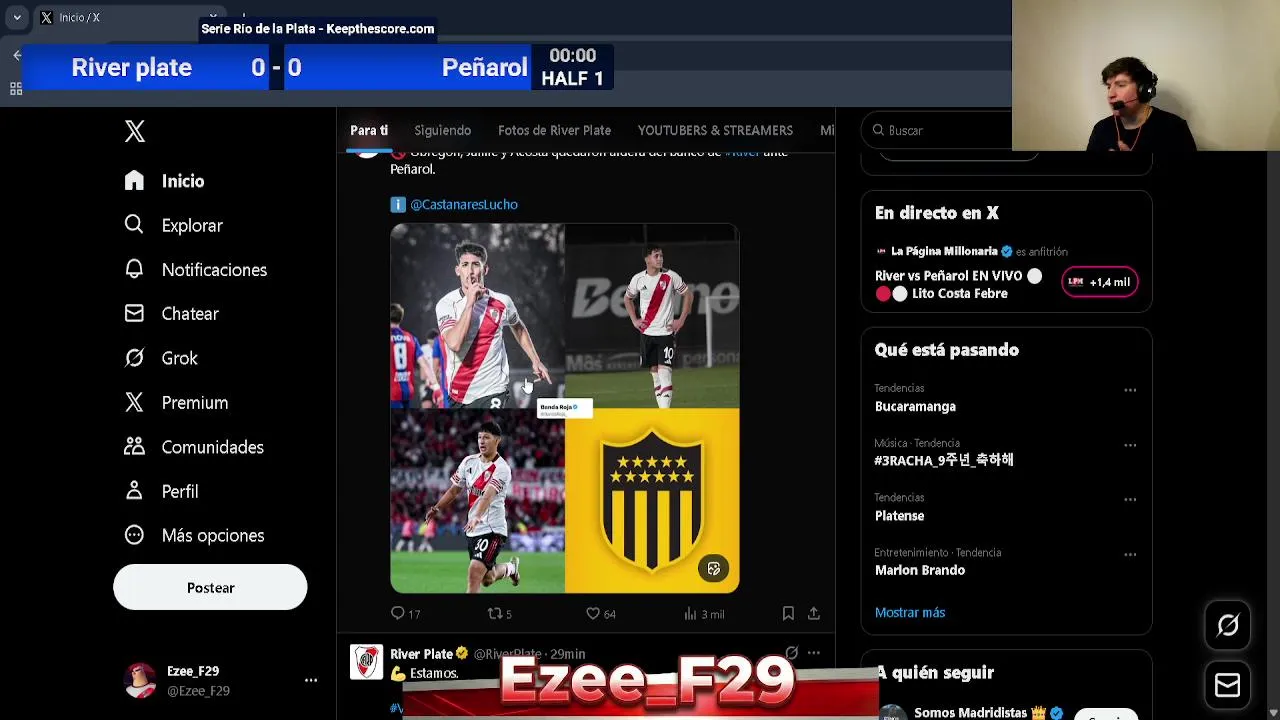Click the search magnifier icon

pos(878,130)
